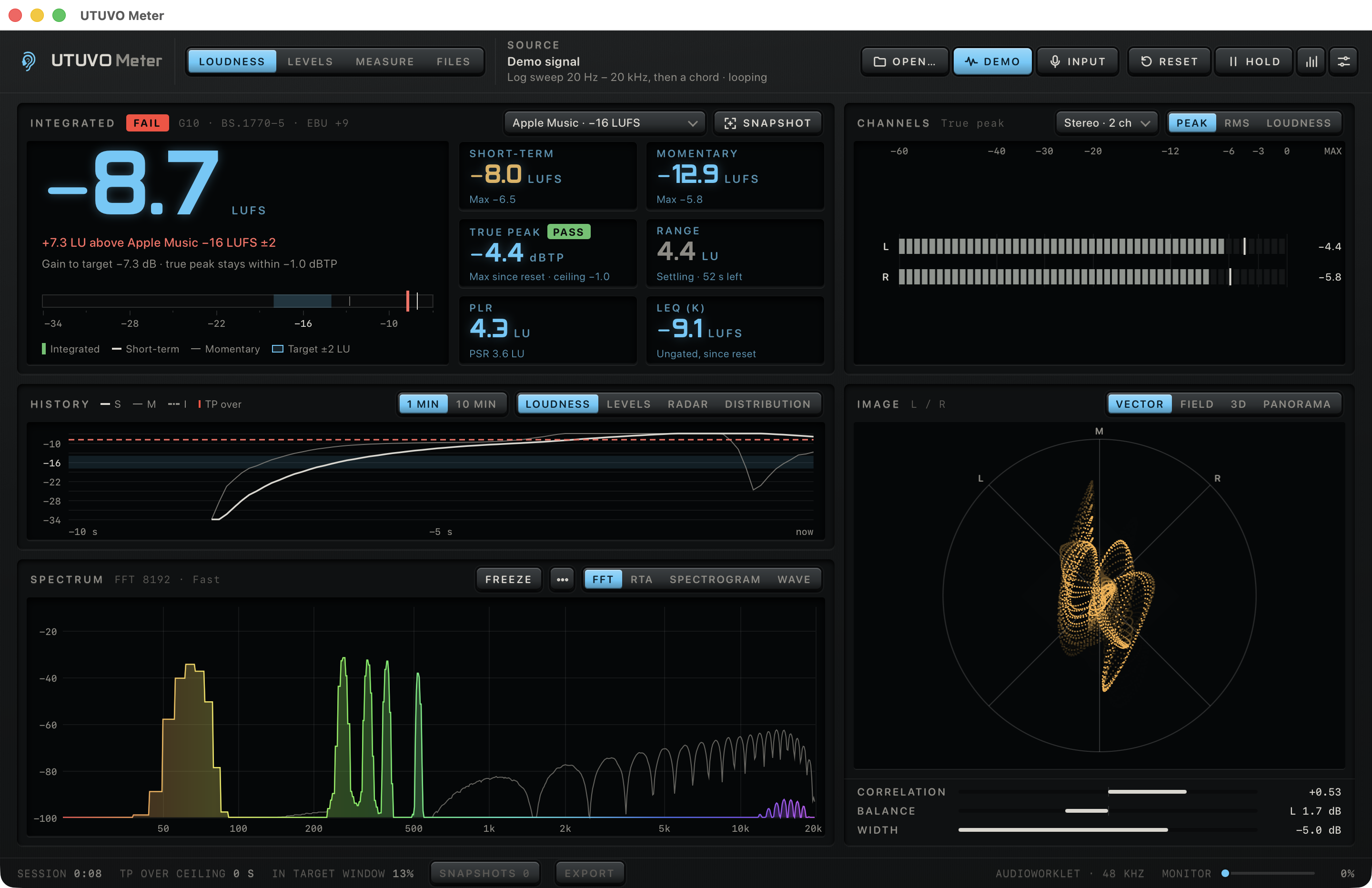1372x888 pixels.
Task: Click the TP Over Ceiling 0 s status
Action: (x=187, y=873)
